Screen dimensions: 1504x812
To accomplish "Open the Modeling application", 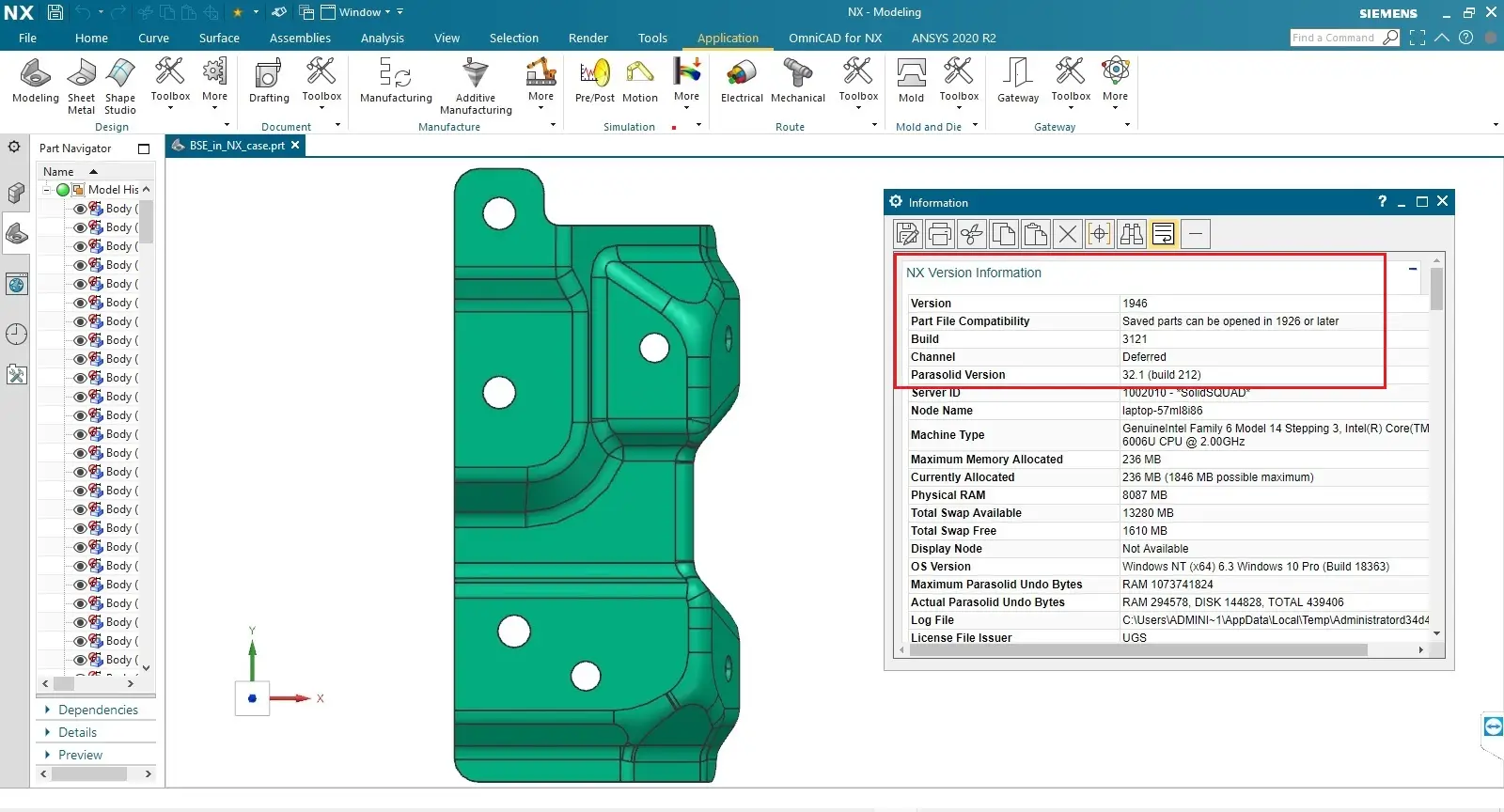I will pyautogui.click(x=36, y=81).
